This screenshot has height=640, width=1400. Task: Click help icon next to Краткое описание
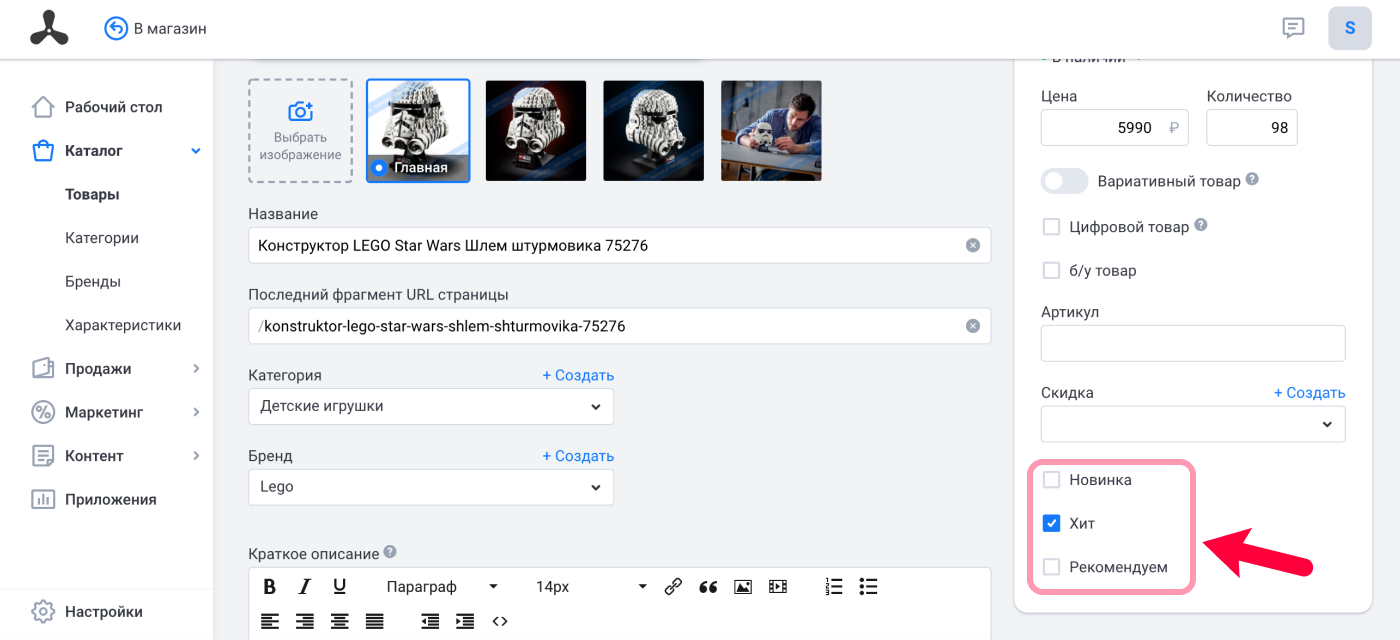click(x=390, y=552)
